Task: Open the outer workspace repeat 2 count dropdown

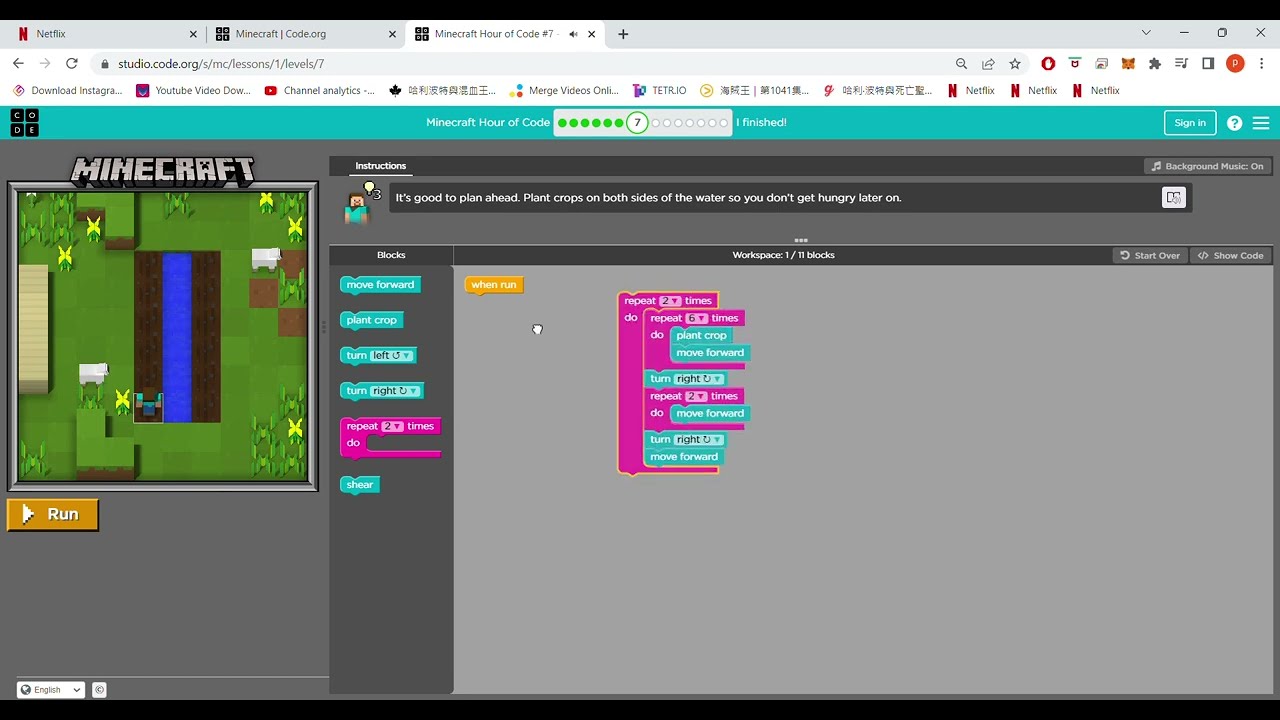Action: tap(670, 301)
